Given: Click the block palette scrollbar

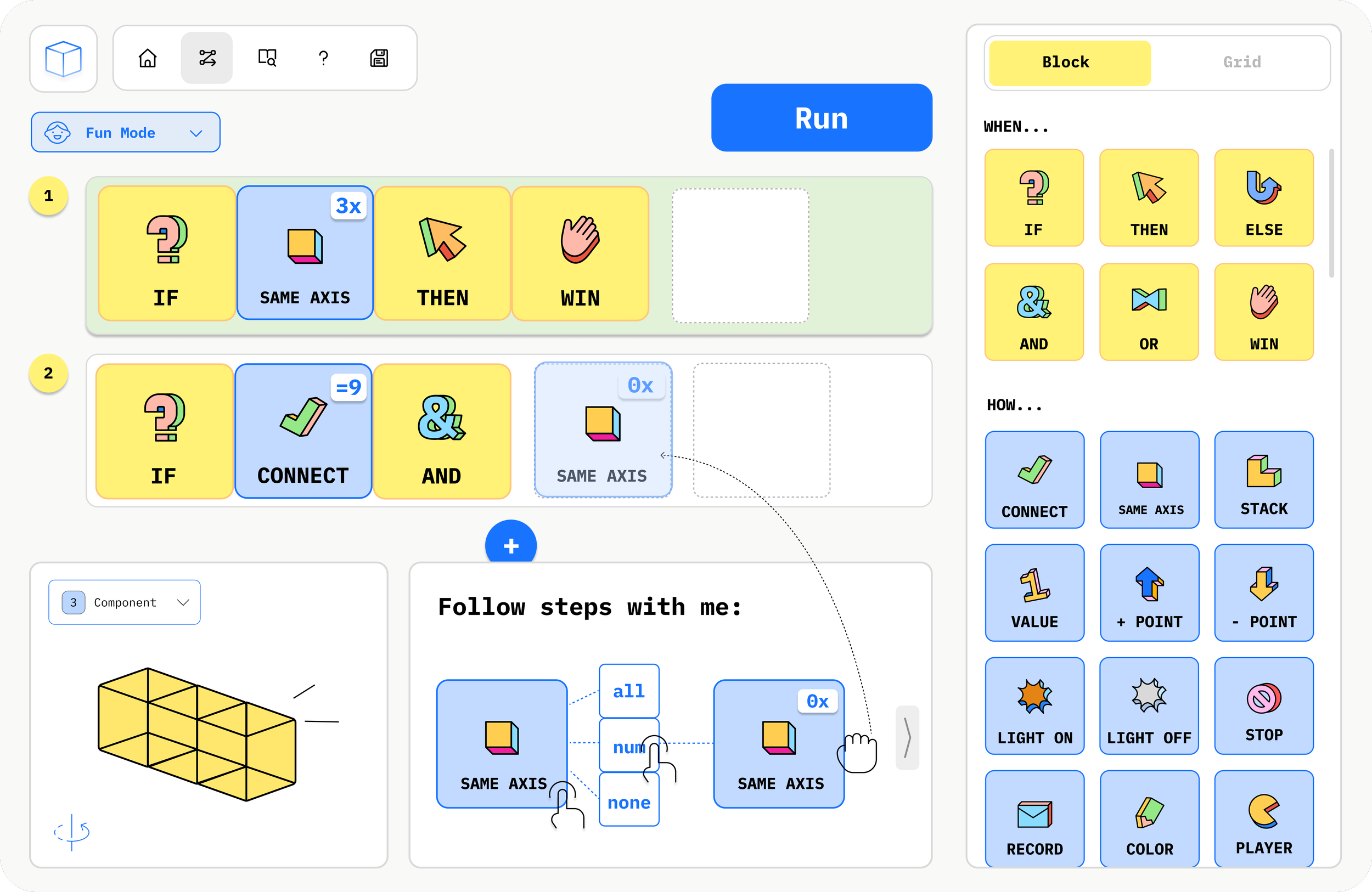Looking at the screenshot, I should tap(1331, 213).
